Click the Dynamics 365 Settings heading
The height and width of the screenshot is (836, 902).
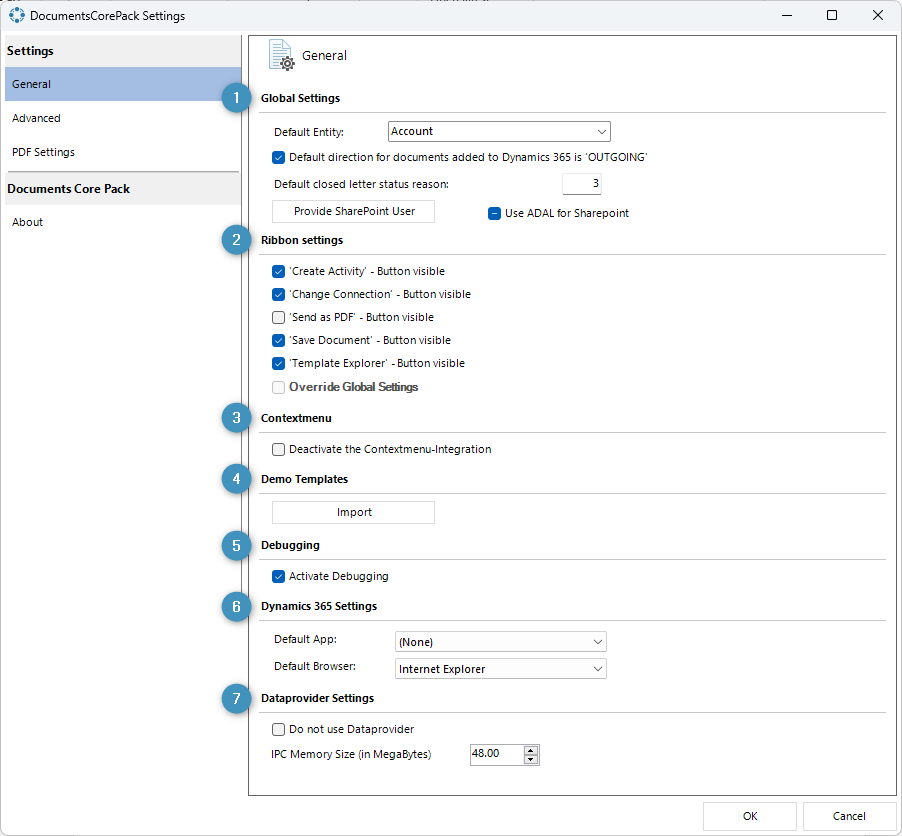[x=319, y=606]
